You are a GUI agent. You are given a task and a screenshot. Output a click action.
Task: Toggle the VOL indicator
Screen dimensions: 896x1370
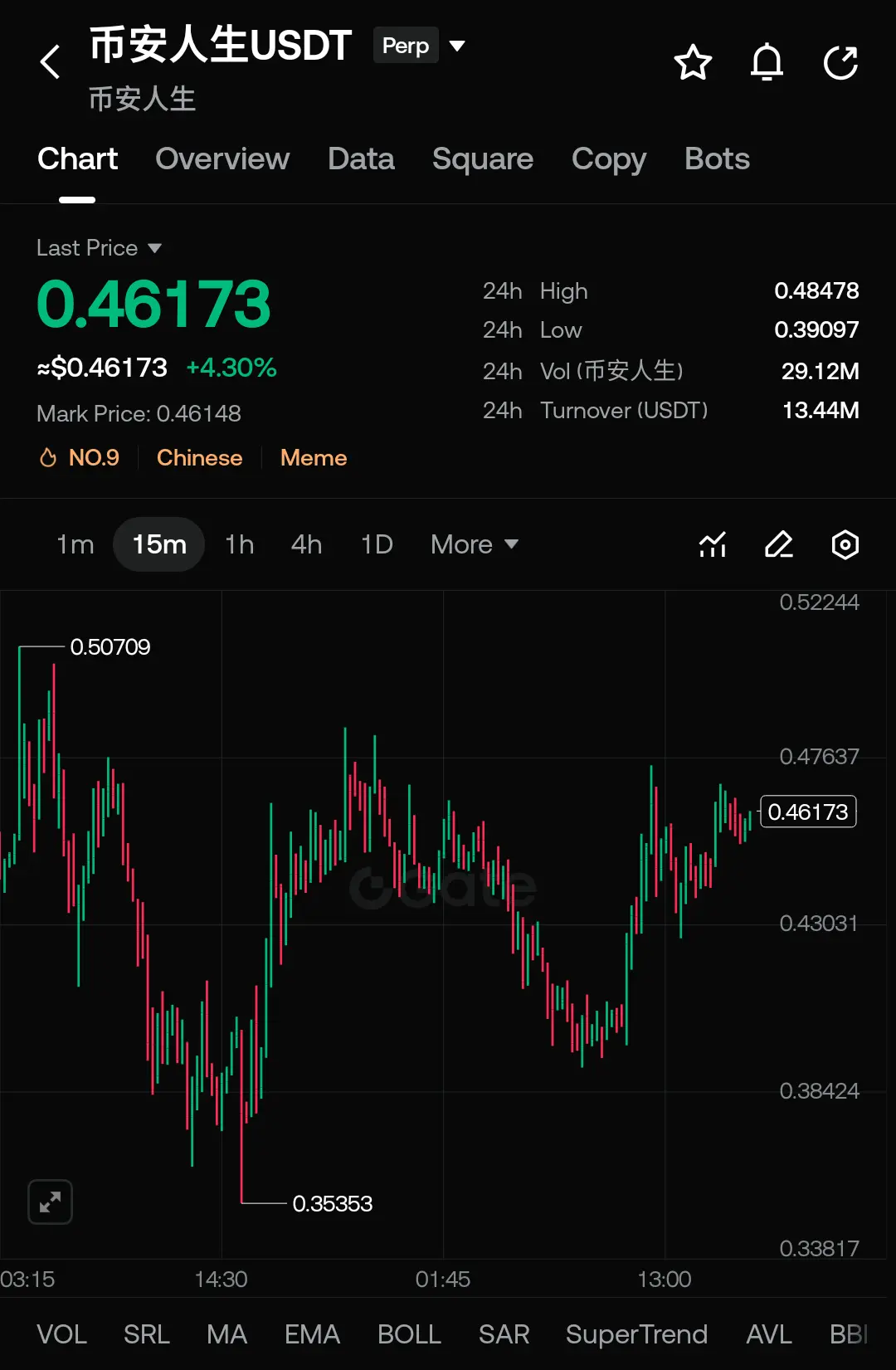61,1334
